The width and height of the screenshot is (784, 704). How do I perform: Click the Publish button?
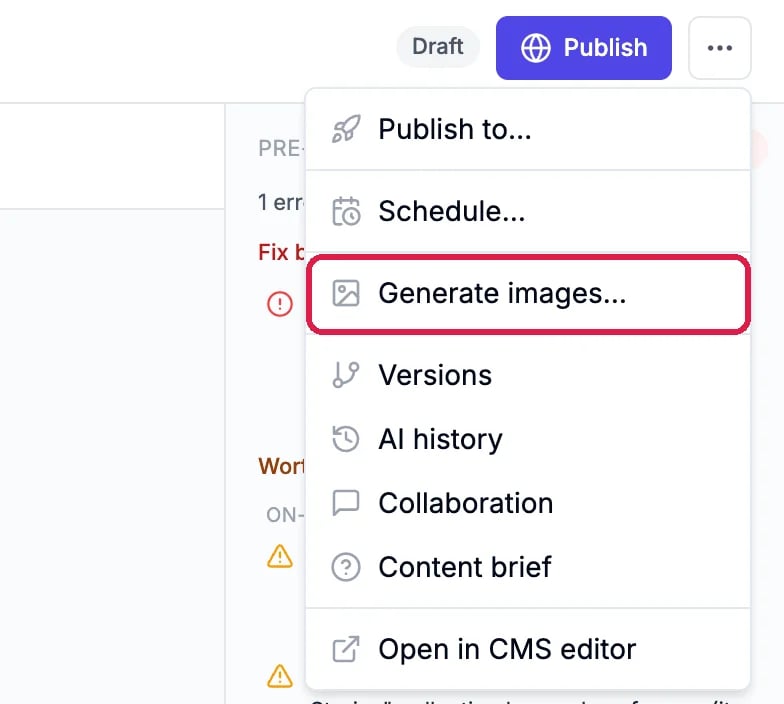(x=584, y=48)
